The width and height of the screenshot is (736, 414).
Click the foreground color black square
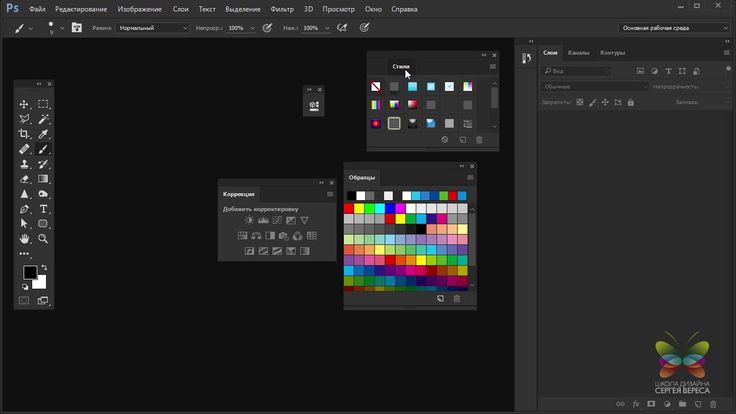[x=30, y=273]
